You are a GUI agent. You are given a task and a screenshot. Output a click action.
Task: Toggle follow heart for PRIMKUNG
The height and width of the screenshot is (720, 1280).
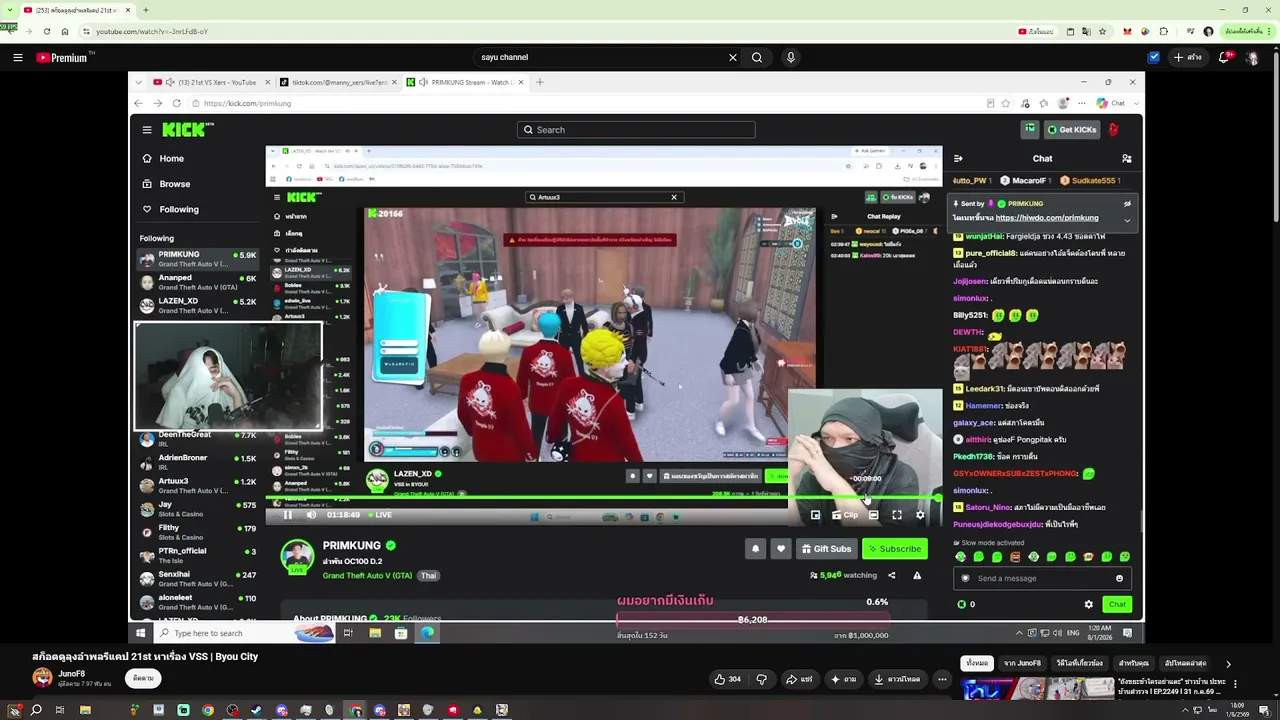(781, 549)
